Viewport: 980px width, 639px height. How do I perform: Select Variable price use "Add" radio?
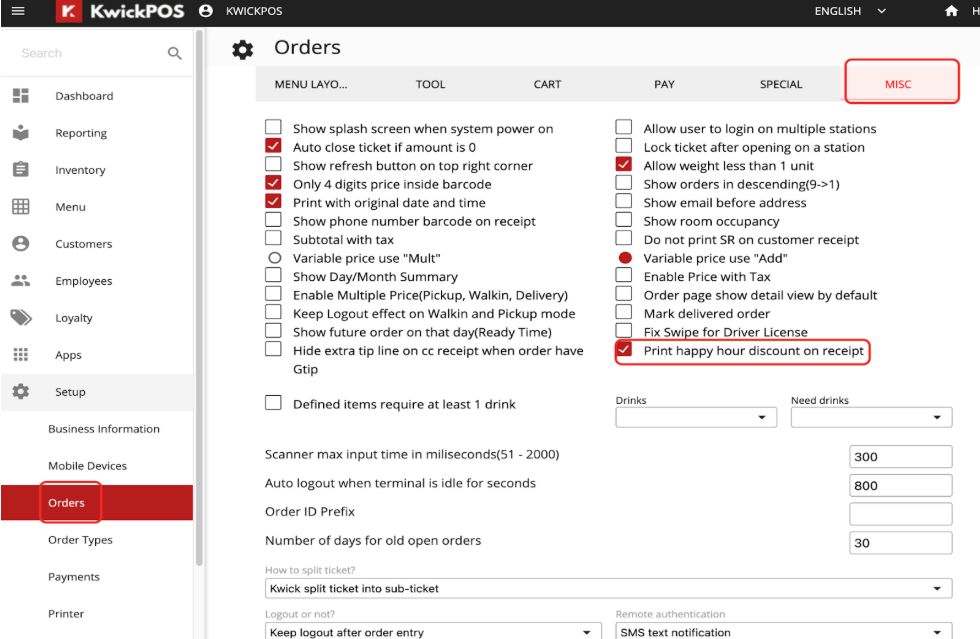coord(625,258)
